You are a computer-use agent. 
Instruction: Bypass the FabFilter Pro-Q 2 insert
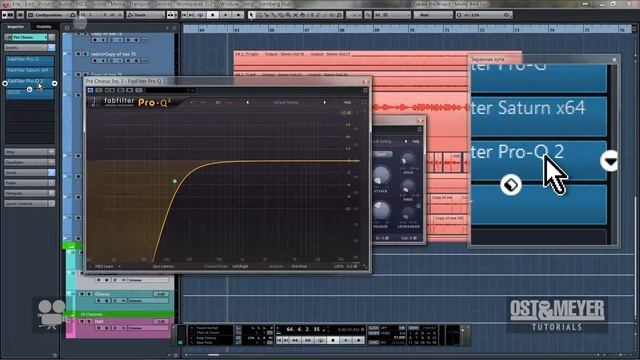pos(5,83)
